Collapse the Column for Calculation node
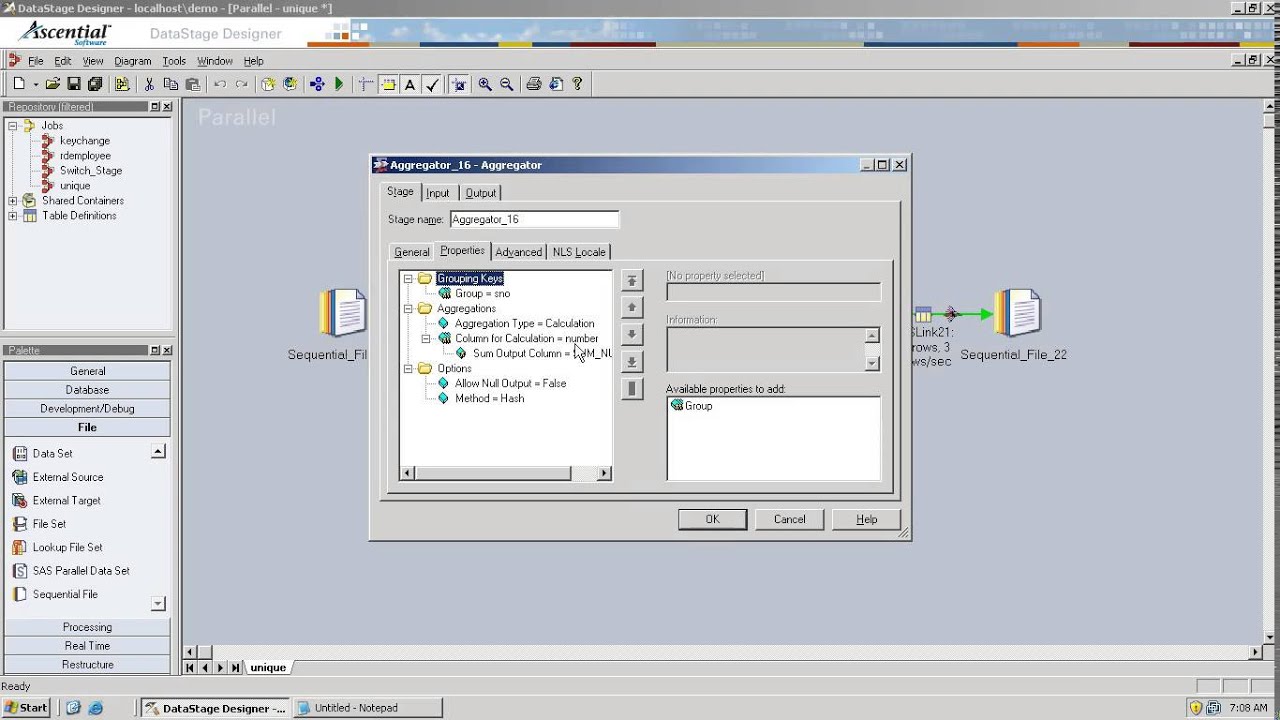The image size is (1280, 720). click(x=426, y=339)
